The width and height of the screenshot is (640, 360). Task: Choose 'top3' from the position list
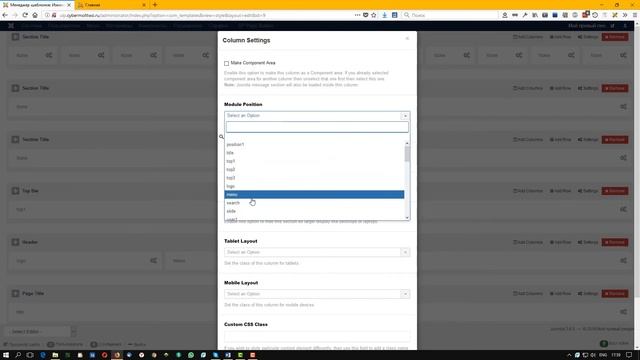coord(314,178)
